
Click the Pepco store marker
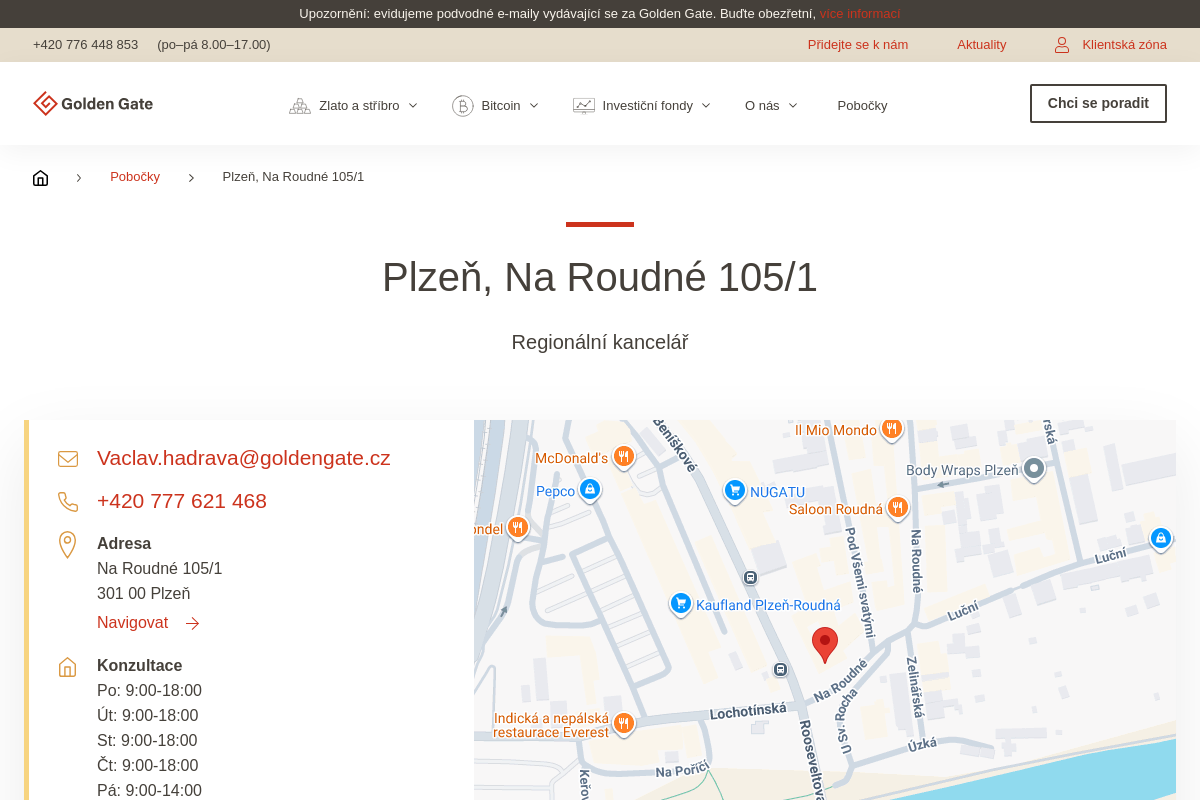(x=590, y=489)
